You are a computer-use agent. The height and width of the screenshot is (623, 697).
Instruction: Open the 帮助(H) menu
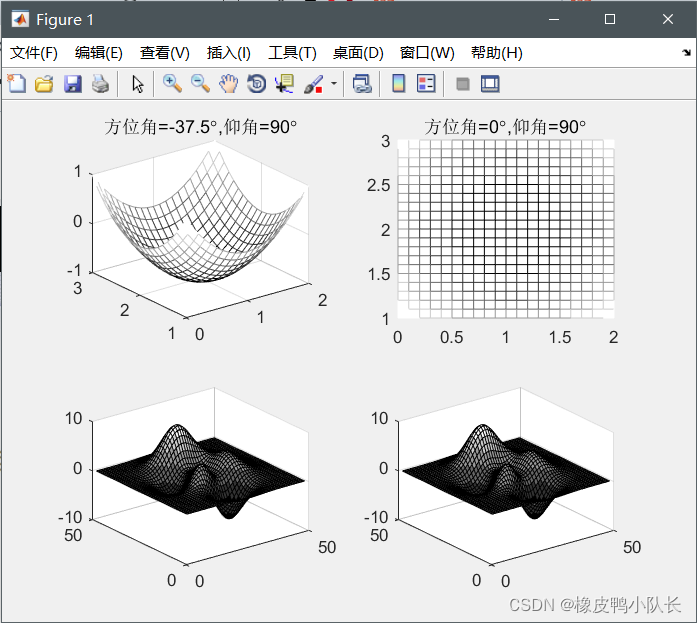point(497,53)
